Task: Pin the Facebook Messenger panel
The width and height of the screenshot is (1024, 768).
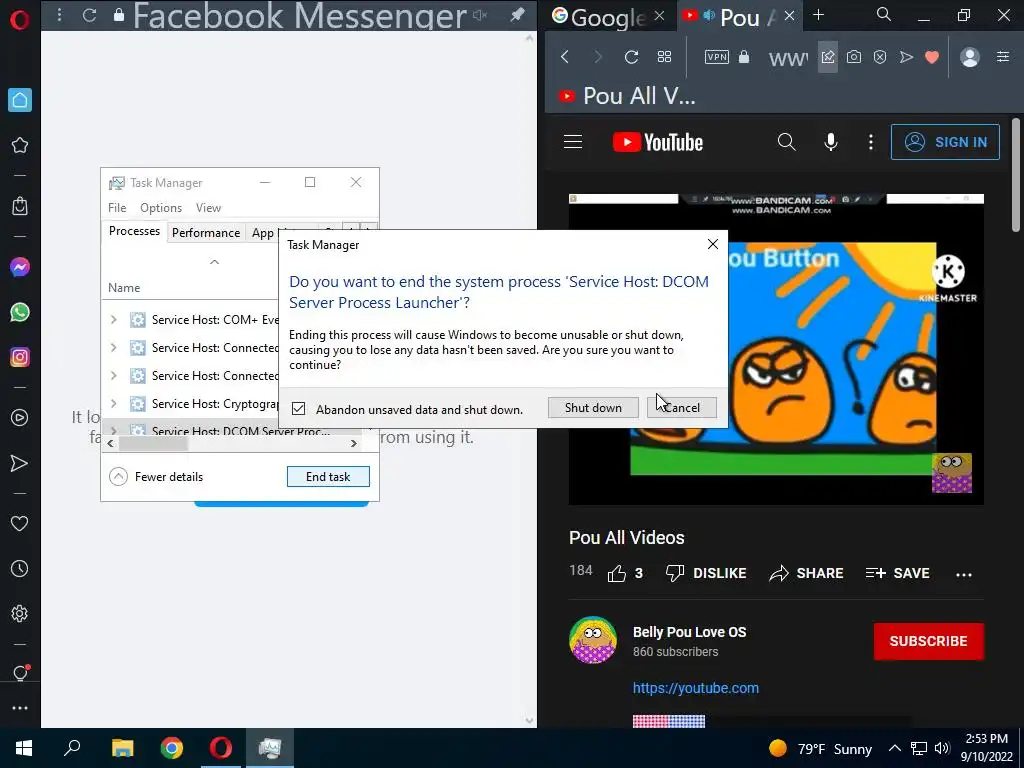Action: point(517,15)
